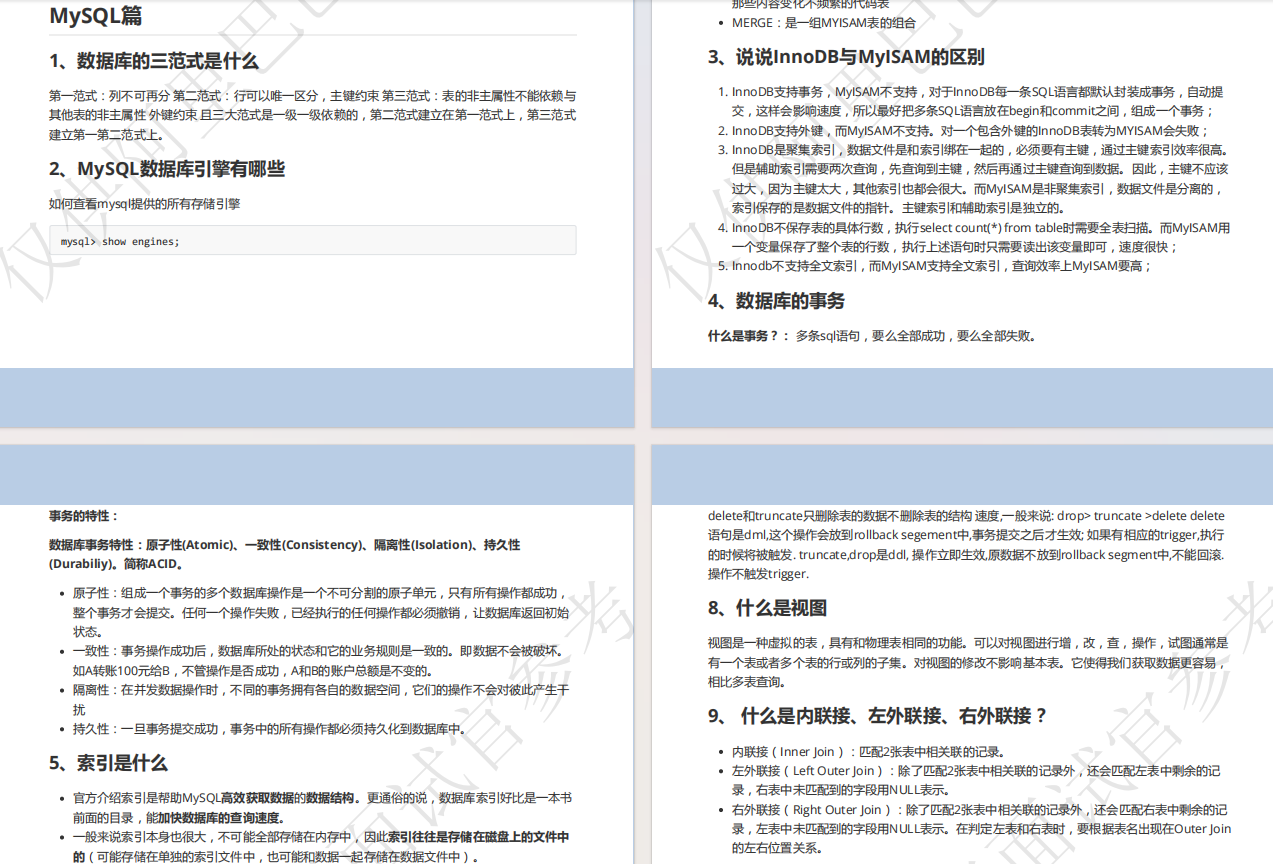The height and width of the screenshot is (864, 1273).
Task: Click heading "5、索引是什么"
Action: tap(108, 763)
